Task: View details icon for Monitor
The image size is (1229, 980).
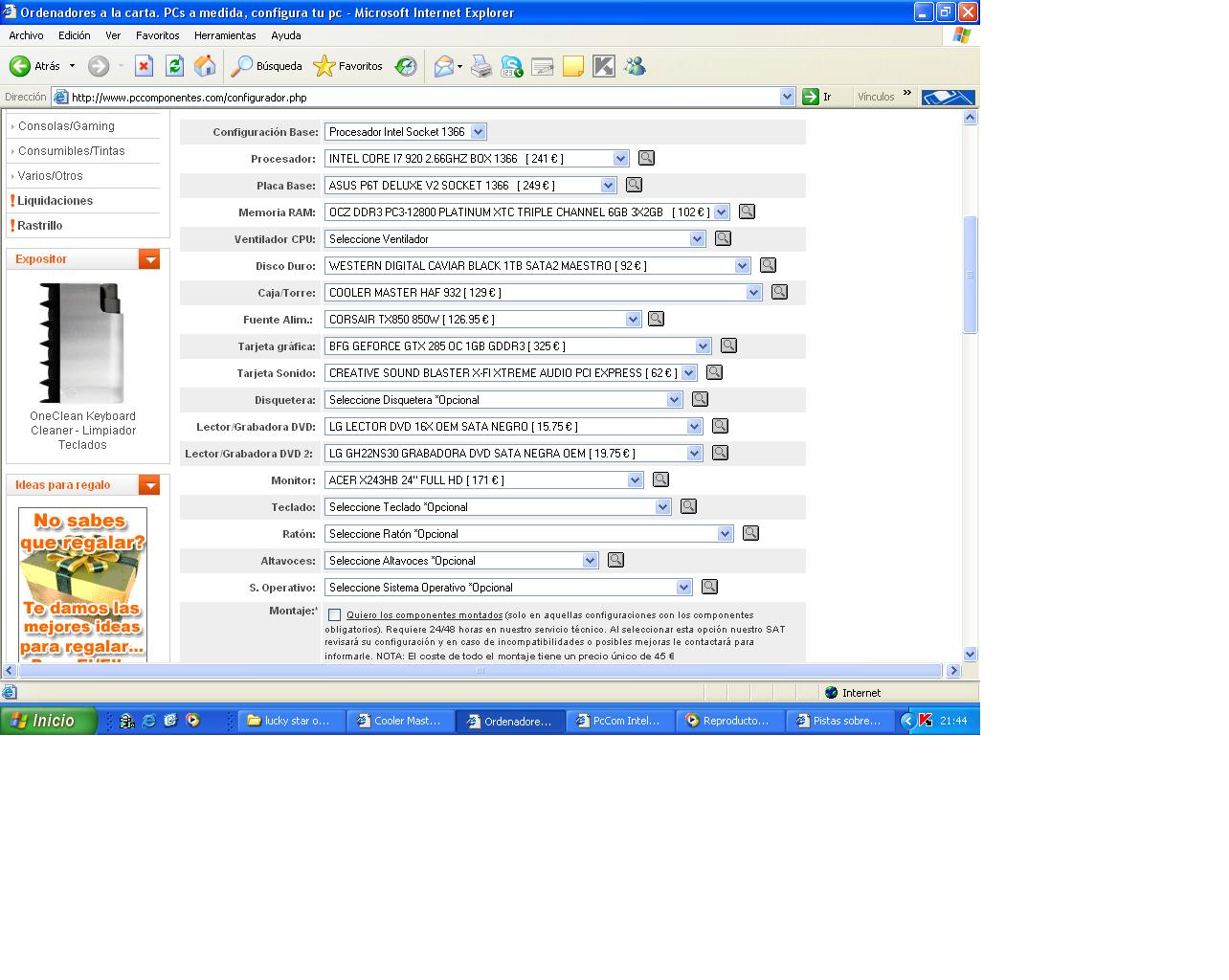Action: (660, 479)
